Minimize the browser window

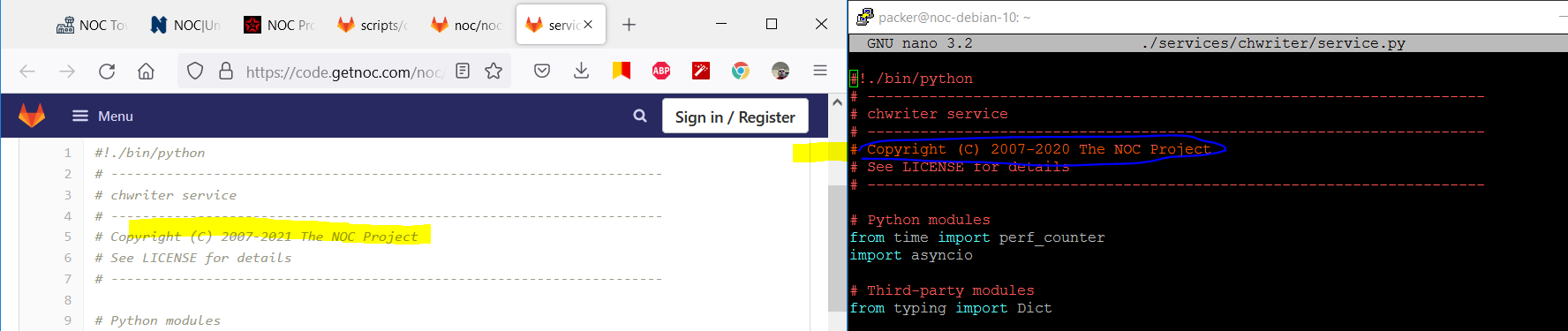(x=722, y=24)
